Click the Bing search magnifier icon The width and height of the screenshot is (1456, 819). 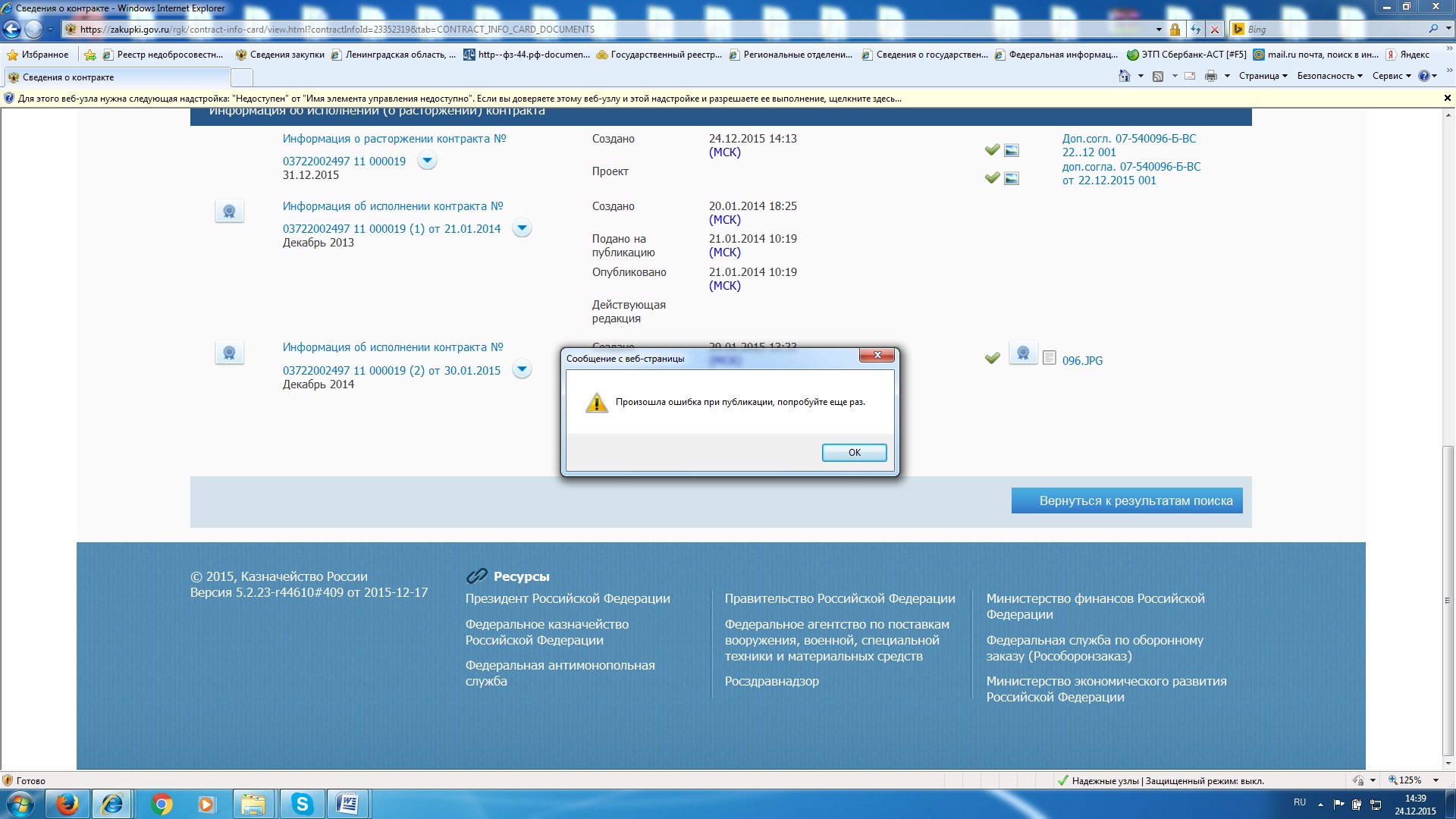coord(1433,29)
